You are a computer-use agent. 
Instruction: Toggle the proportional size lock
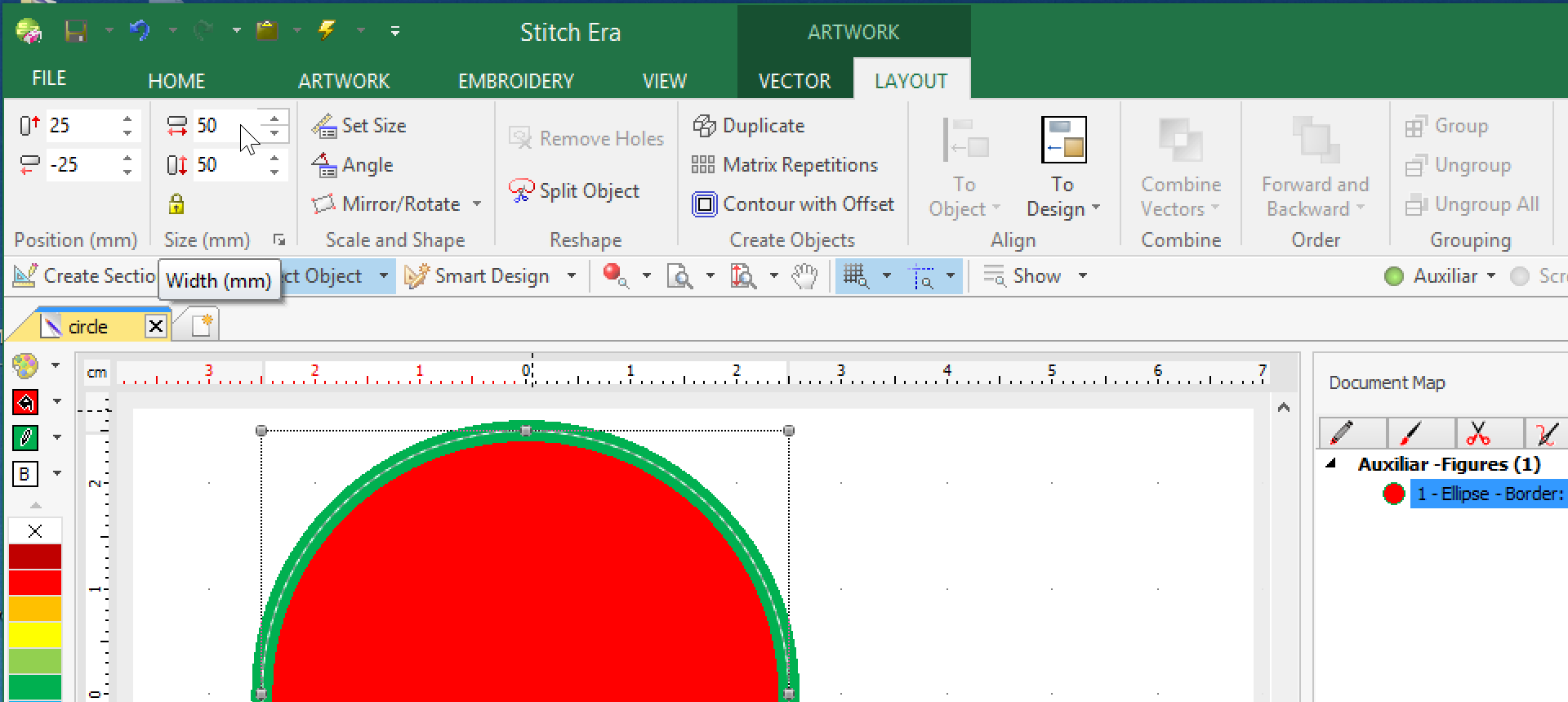coord(176,203)
